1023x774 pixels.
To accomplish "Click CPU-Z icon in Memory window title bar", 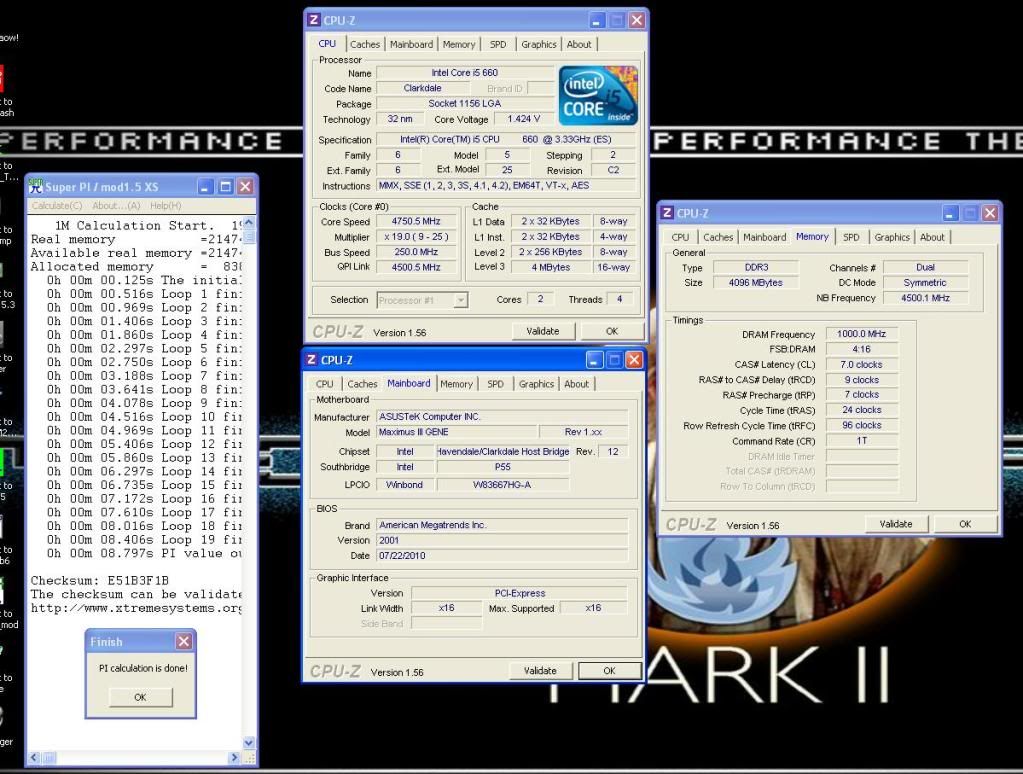I will [667, 213].
